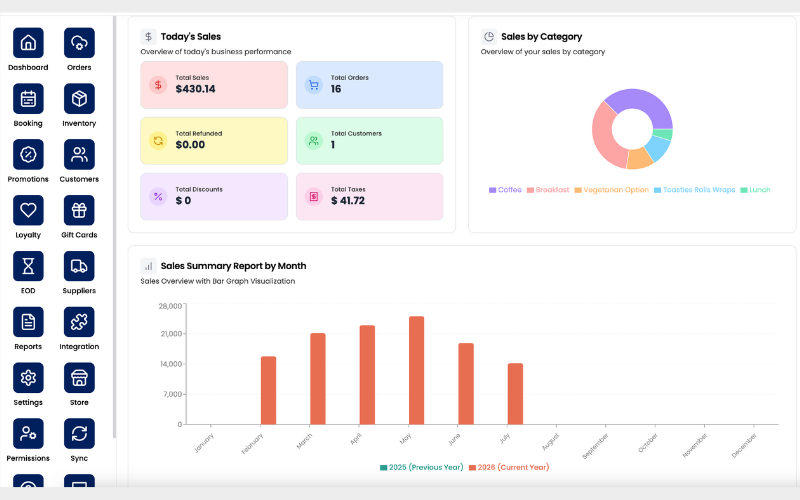
Task: Open the Customers people icon
Action: tap(79, 154)
